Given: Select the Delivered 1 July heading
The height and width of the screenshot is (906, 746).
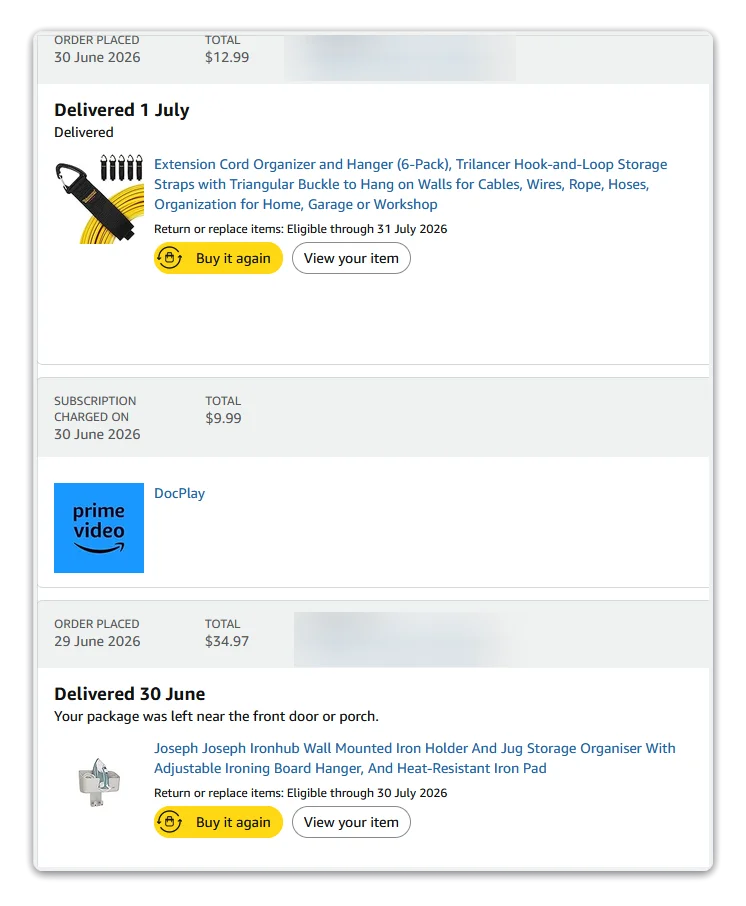Looking at the screenshot, I should [122, 110].
